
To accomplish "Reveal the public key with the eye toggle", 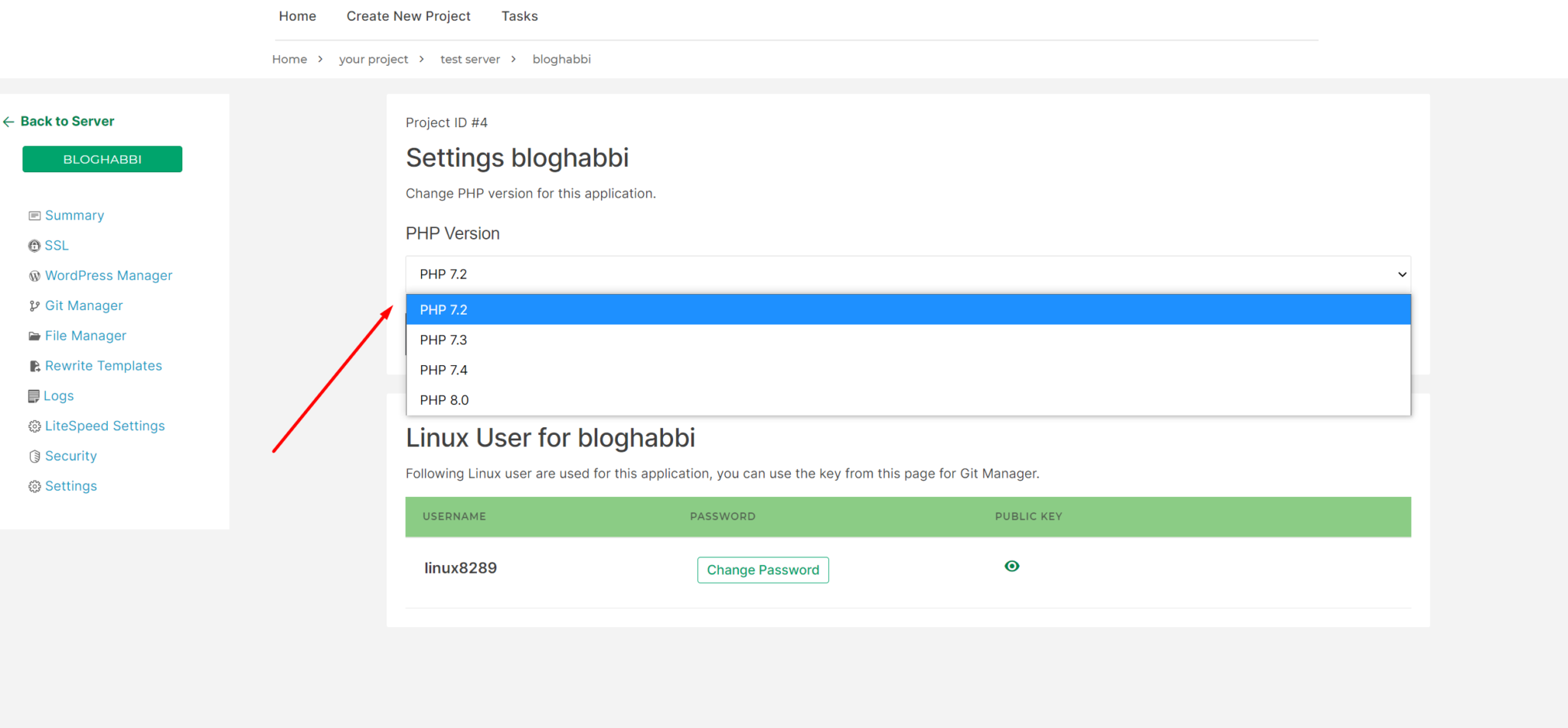I will (1012, 566).
